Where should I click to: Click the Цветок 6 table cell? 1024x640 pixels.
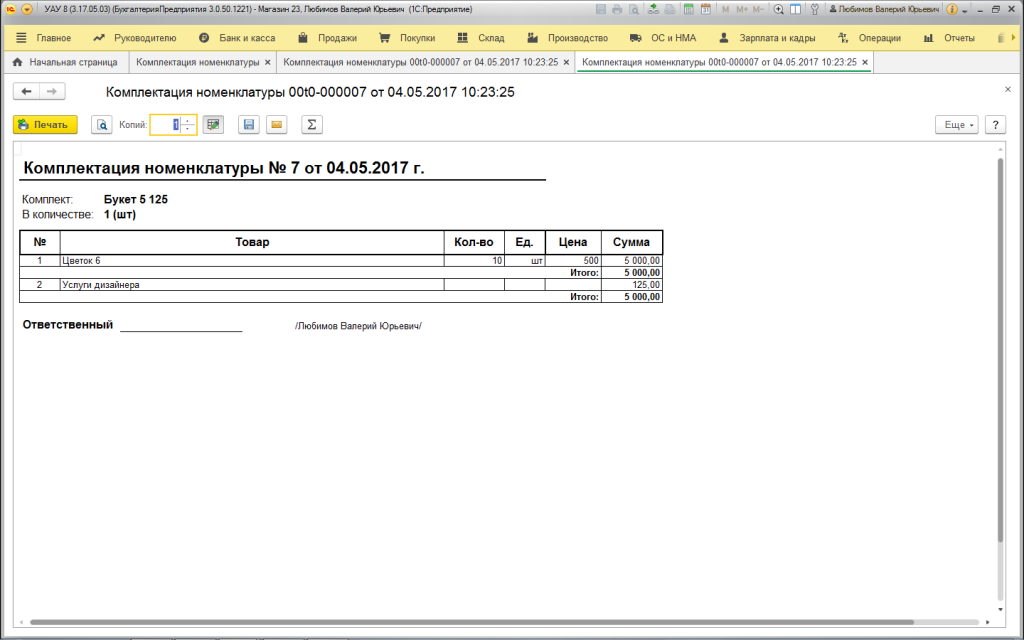click(x=252, y=261)
